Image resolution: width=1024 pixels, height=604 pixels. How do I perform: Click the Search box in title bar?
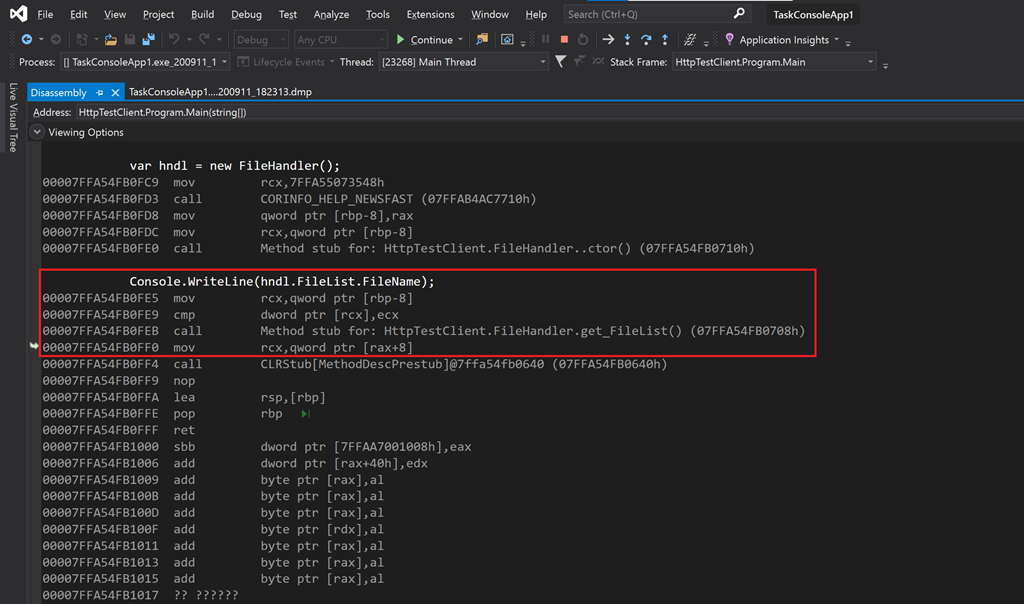[x=656, y=14]
